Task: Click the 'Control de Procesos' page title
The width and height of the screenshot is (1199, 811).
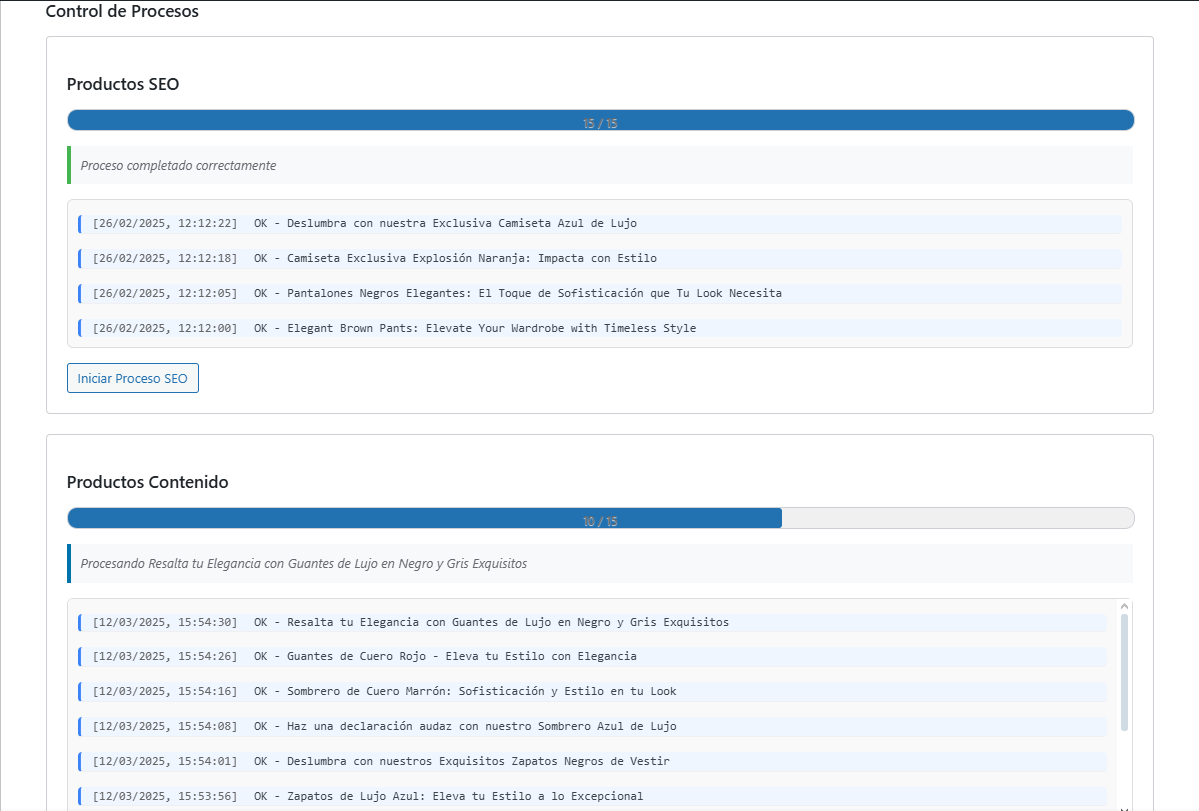Action: click(x=122, y=11)
